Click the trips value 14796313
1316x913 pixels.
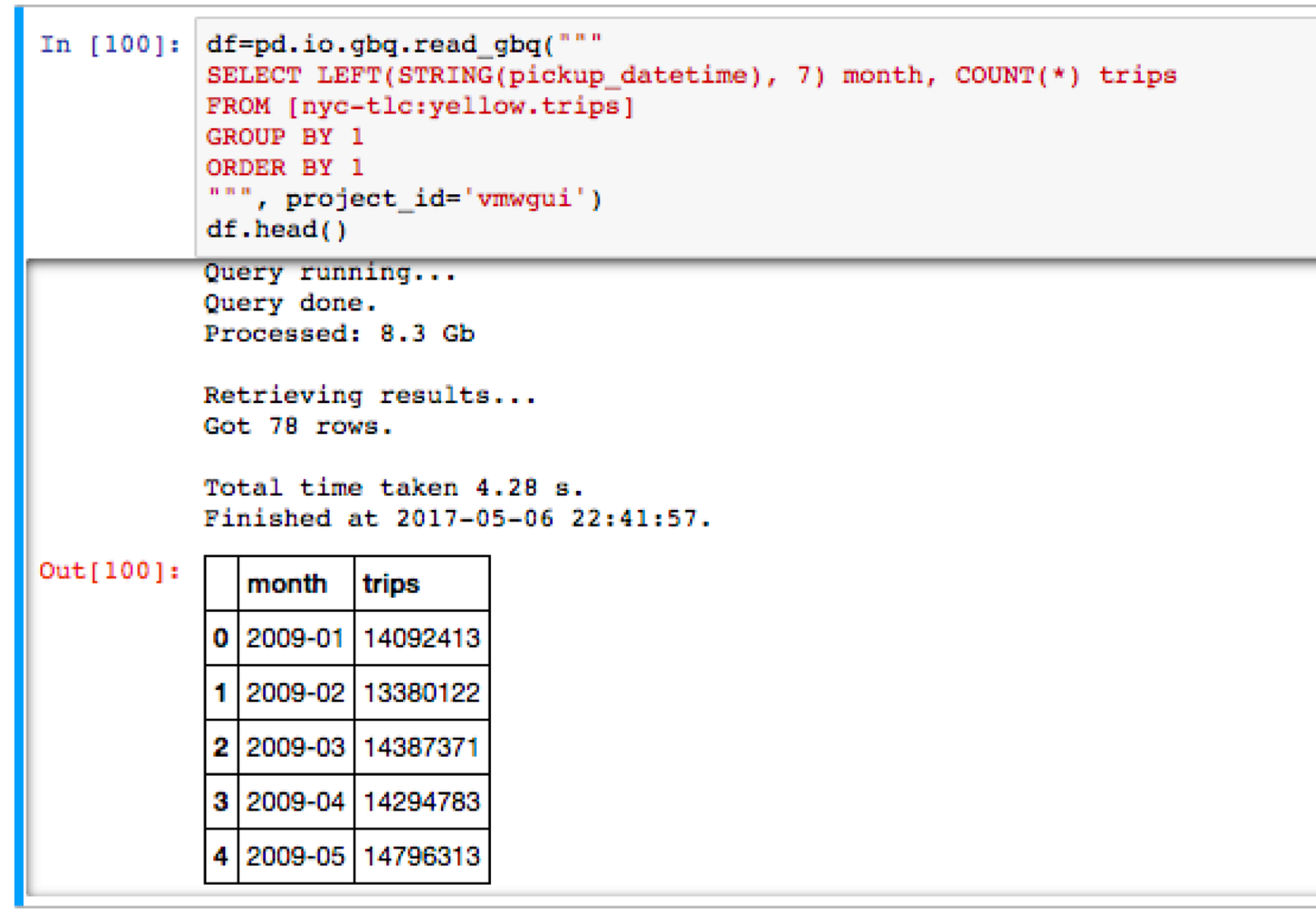(422, 856)
